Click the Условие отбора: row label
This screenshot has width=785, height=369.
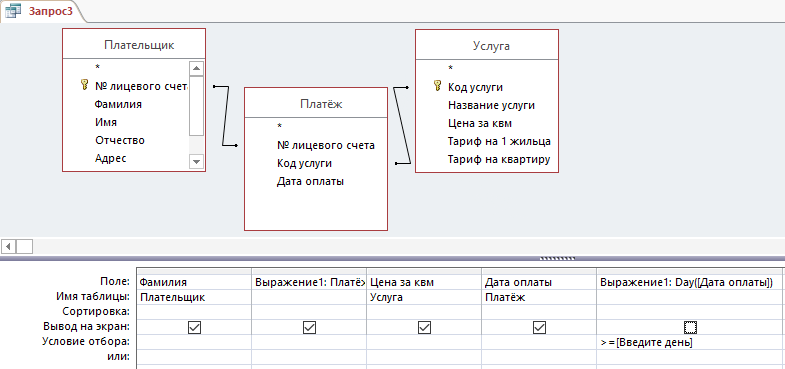(86, 342)
